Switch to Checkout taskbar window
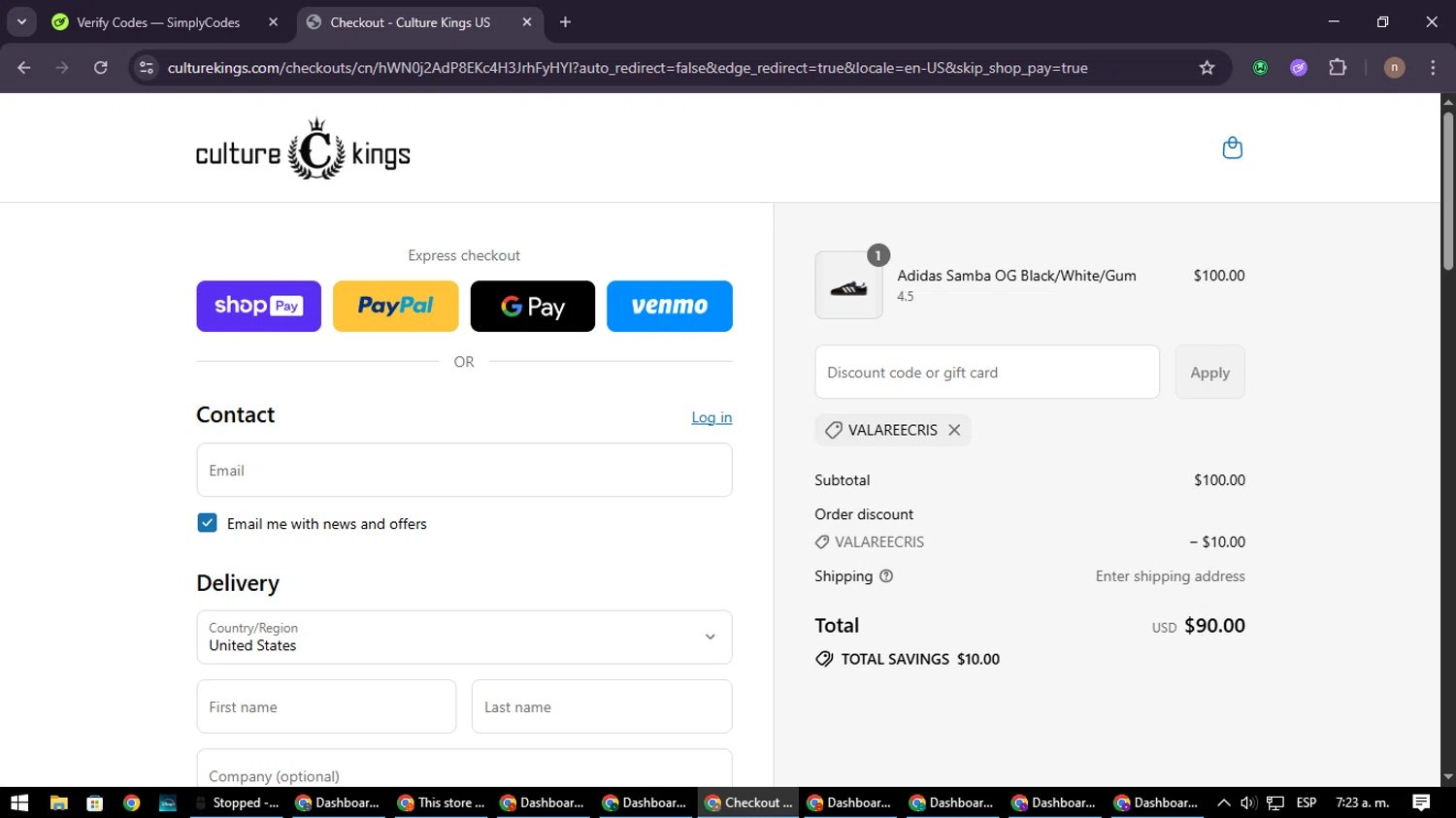 point(748,802)
